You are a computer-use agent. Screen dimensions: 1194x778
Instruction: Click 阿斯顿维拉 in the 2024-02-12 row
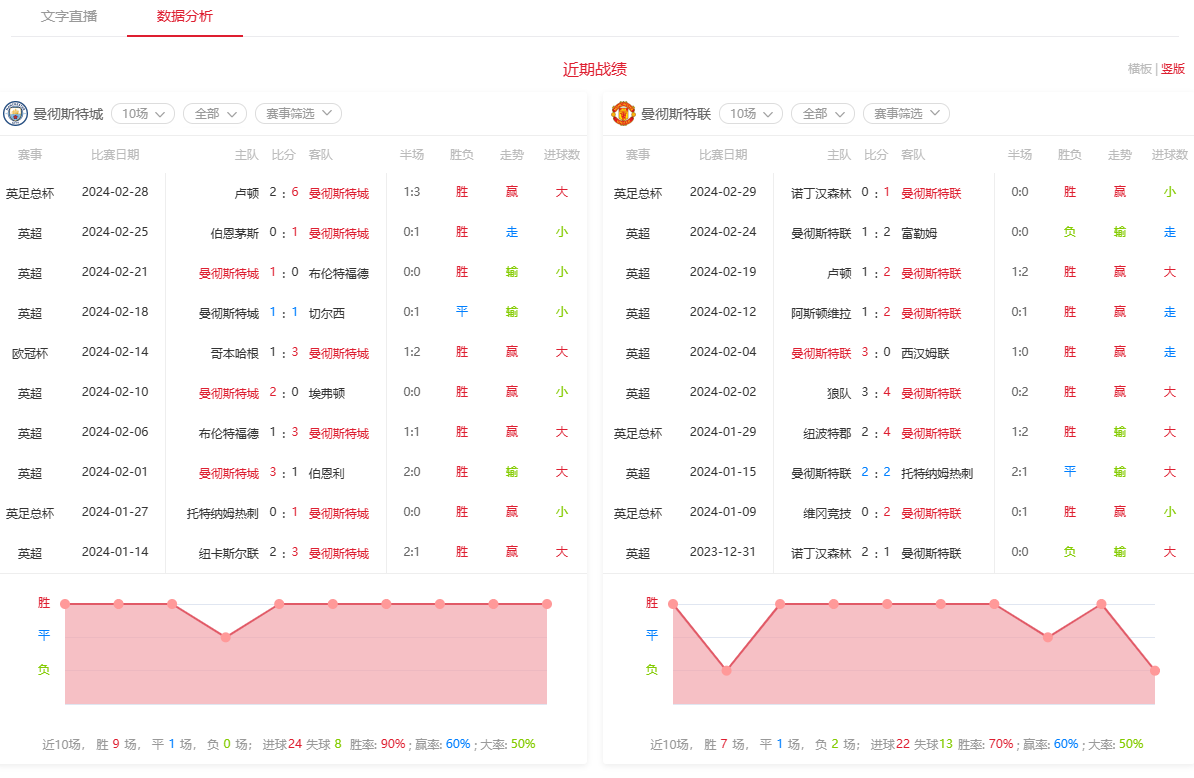821,313
